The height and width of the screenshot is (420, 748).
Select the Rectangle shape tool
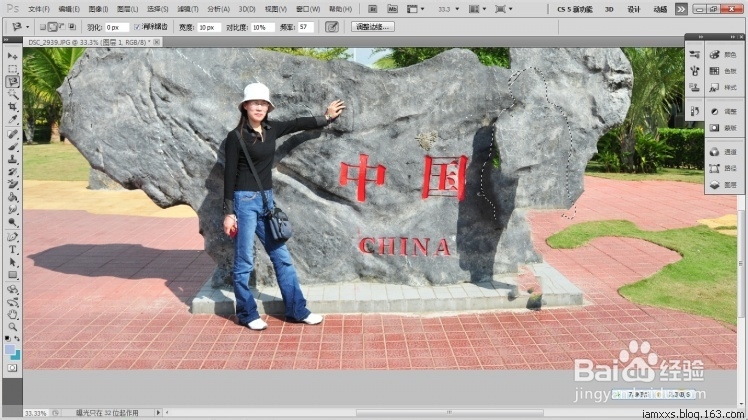click(12, 275)
